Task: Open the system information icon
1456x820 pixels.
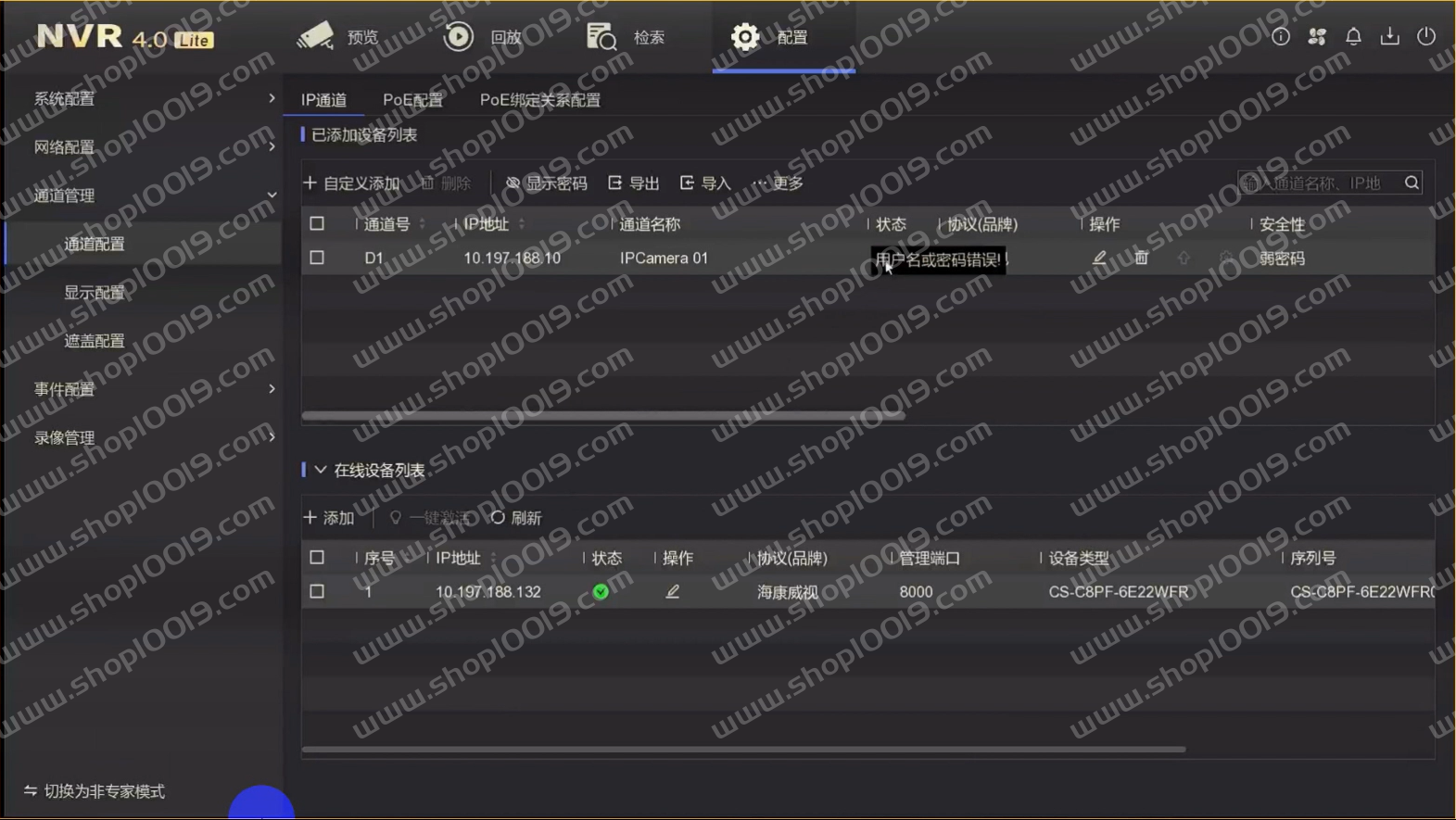Action: (1280, 36)
